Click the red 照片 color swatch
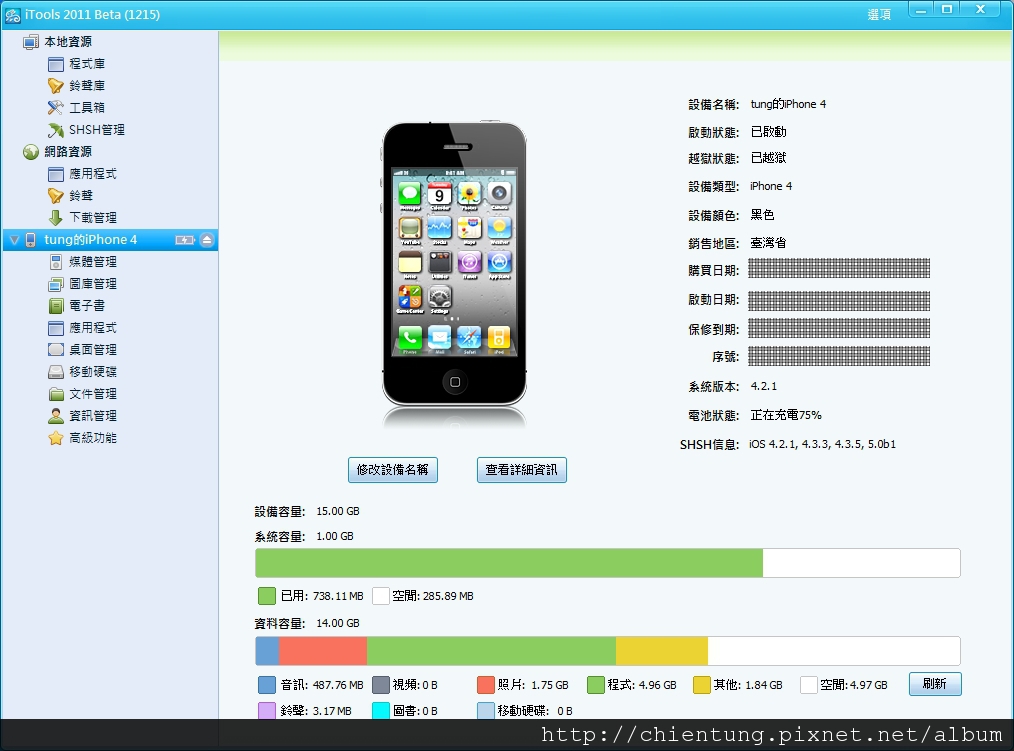The height and width of the screenshot is (751, 1014). [486, 685]
